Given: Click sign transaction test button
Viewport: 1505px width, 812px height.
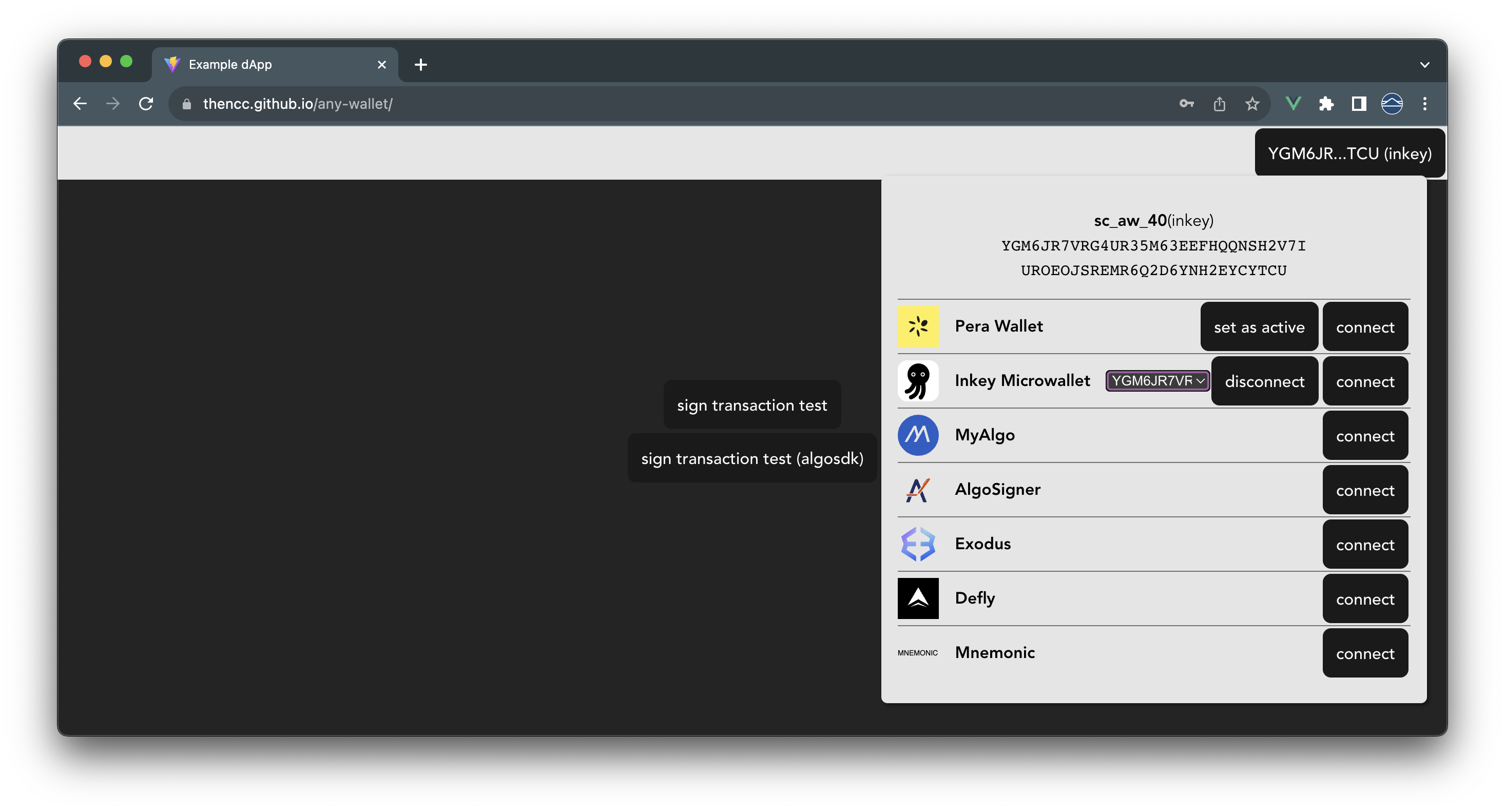Looking at the screenshot, I should 751,405.
